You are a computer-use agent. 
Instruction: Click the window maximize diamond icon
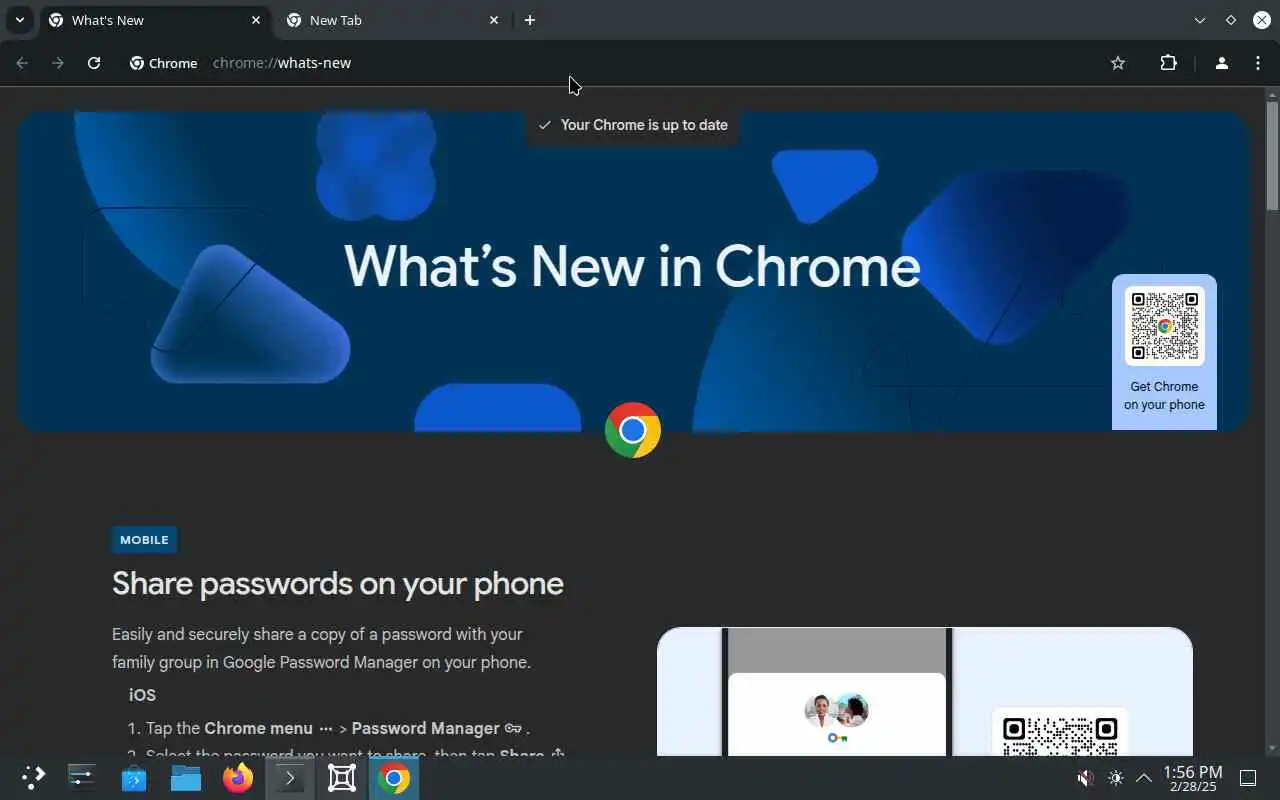1231,20
